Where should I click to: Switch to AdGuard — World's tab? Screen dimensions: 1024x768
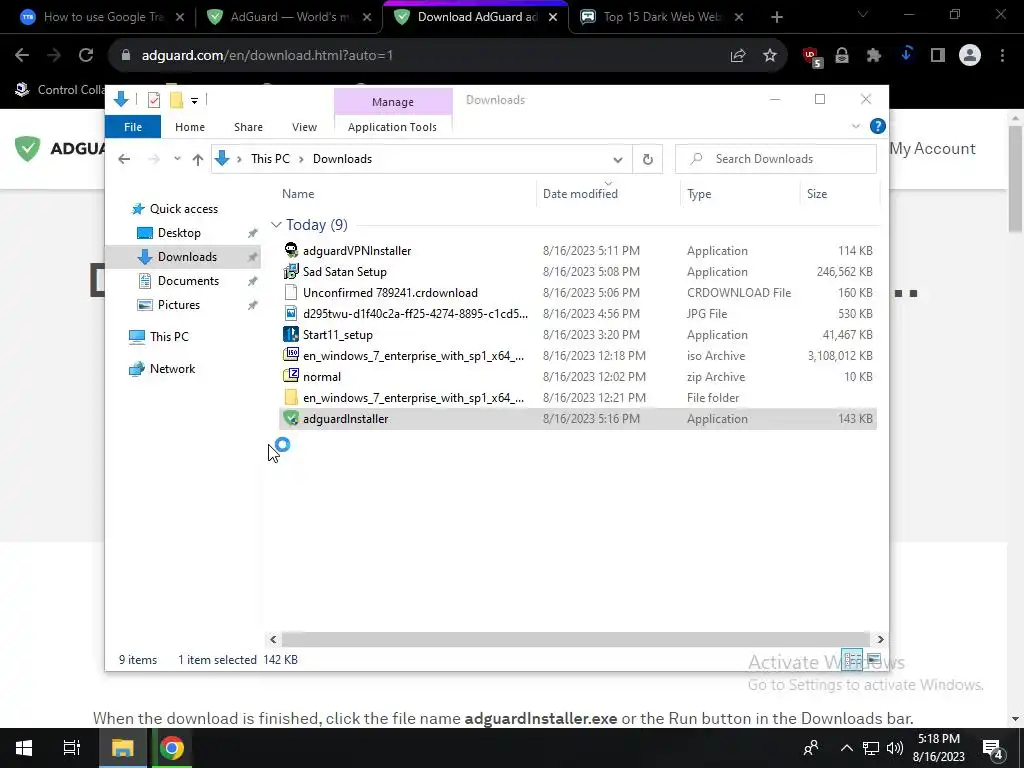(x=291, y=17)
